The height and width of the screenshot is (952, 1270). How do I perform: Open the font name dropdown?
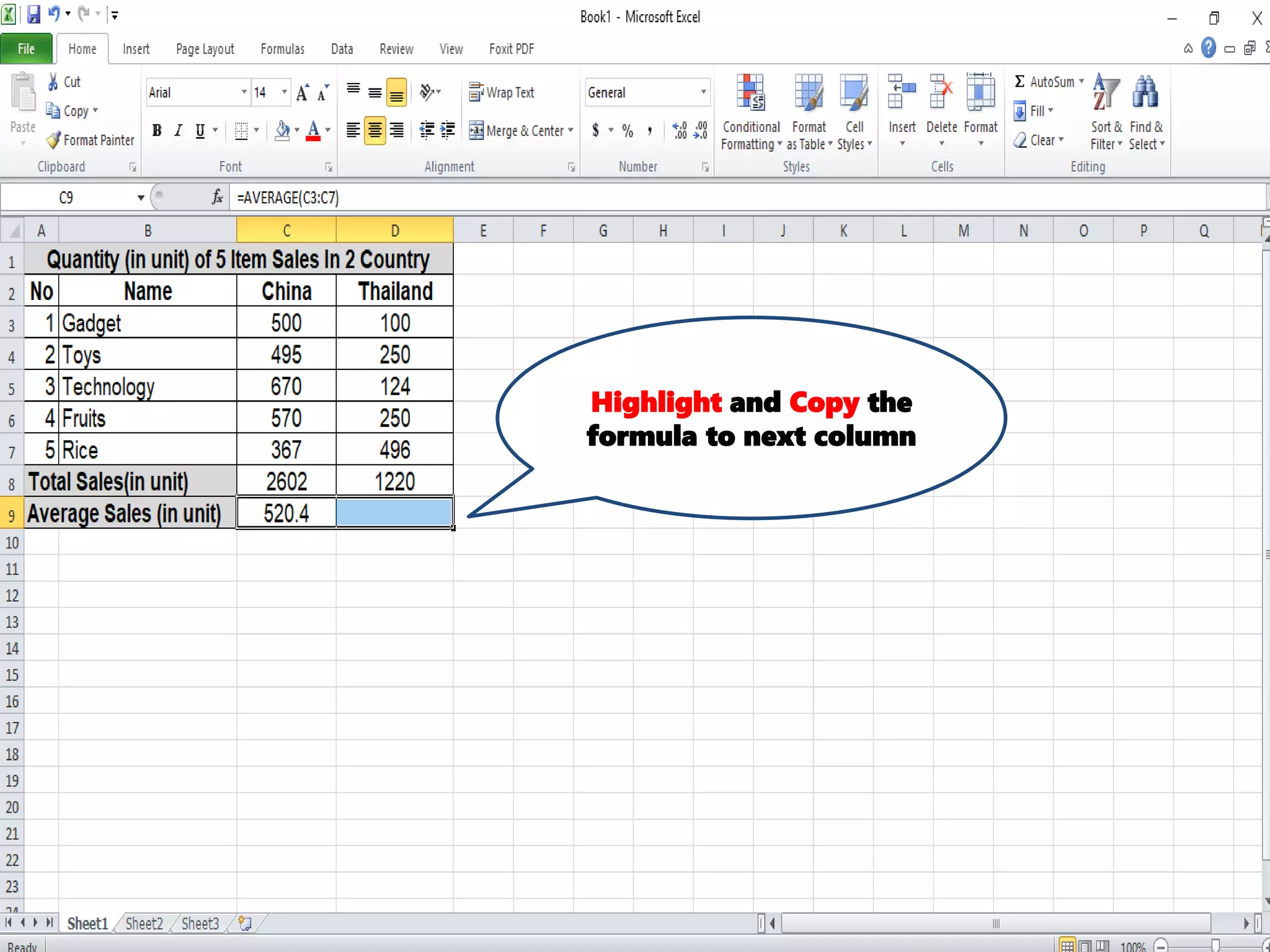pyautogui.click(x=244, y=92)
